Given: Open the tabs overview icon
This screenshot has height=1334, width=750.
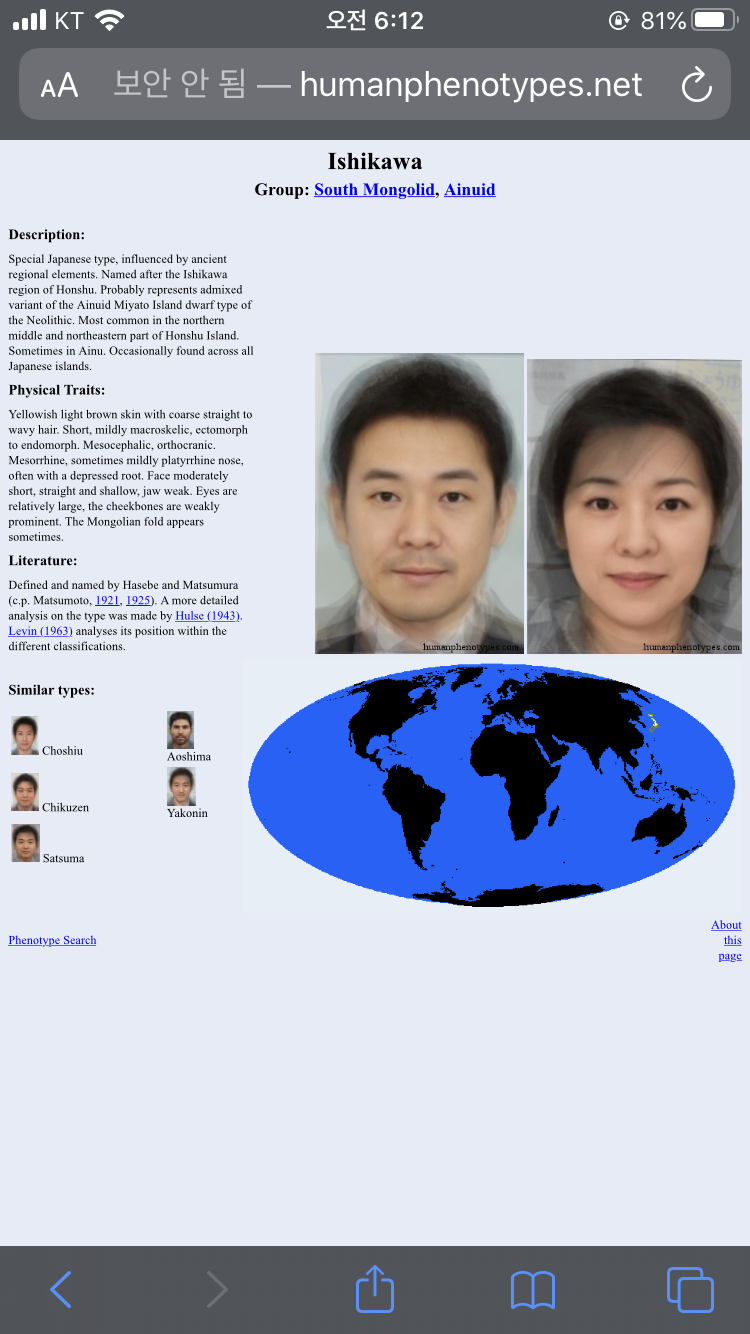Looking at the screenshot, I should pyautogui.click(x=689, y=1289).
